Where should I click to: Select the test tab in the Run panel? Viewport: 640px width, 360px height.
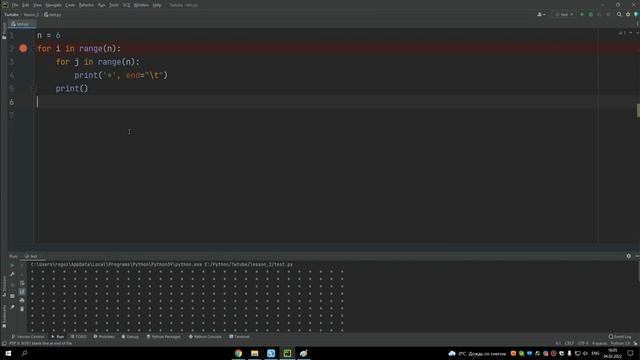click(32, 256)
